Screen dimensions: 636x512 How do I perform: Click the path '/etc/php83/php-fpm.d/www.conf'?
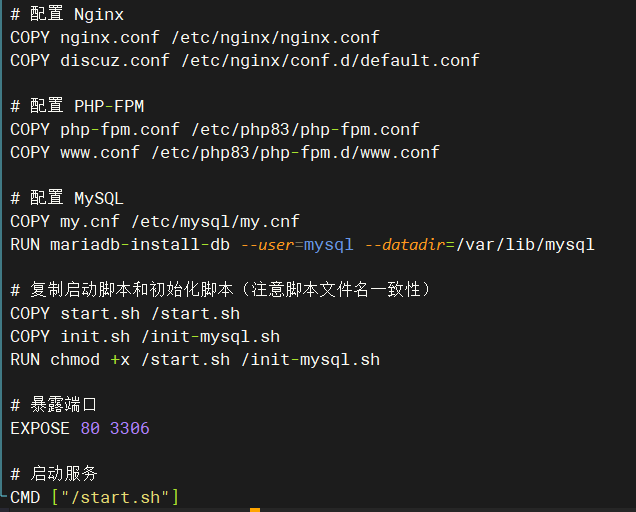(x=295, y=153)
